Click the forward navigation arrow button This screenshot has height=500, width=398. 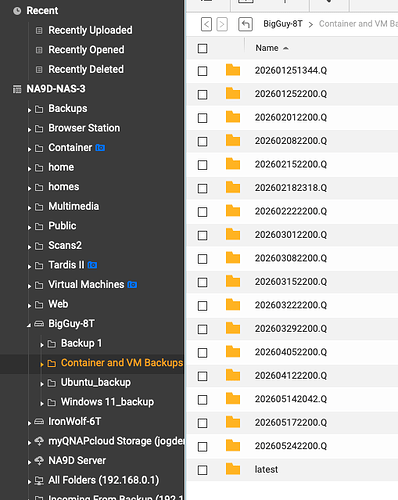tap(222, 24)
